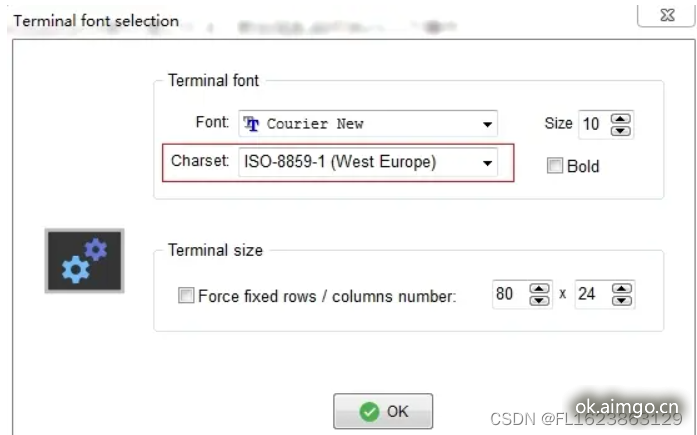Click the TrueType icon beside Courier New
Viewport: 697px width, 435px height.
(252, 124)
